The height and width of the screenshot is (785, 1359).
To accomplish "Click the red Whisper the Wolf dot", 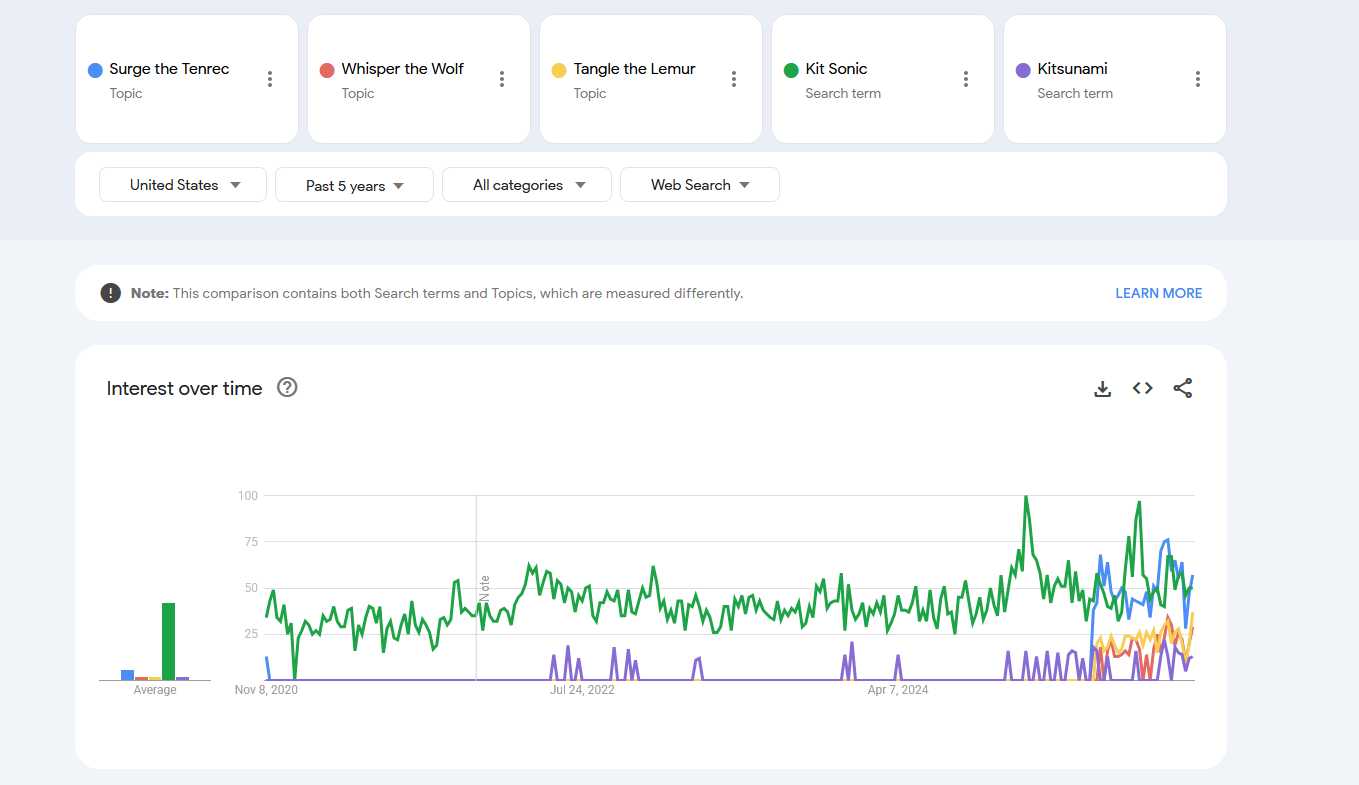I will 327,70.
